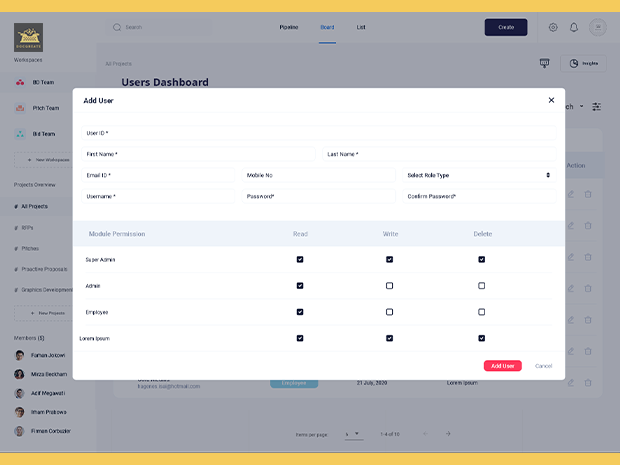Check Admin Write permission
Viewport: 620px width, 465px height.
(389, 285)
